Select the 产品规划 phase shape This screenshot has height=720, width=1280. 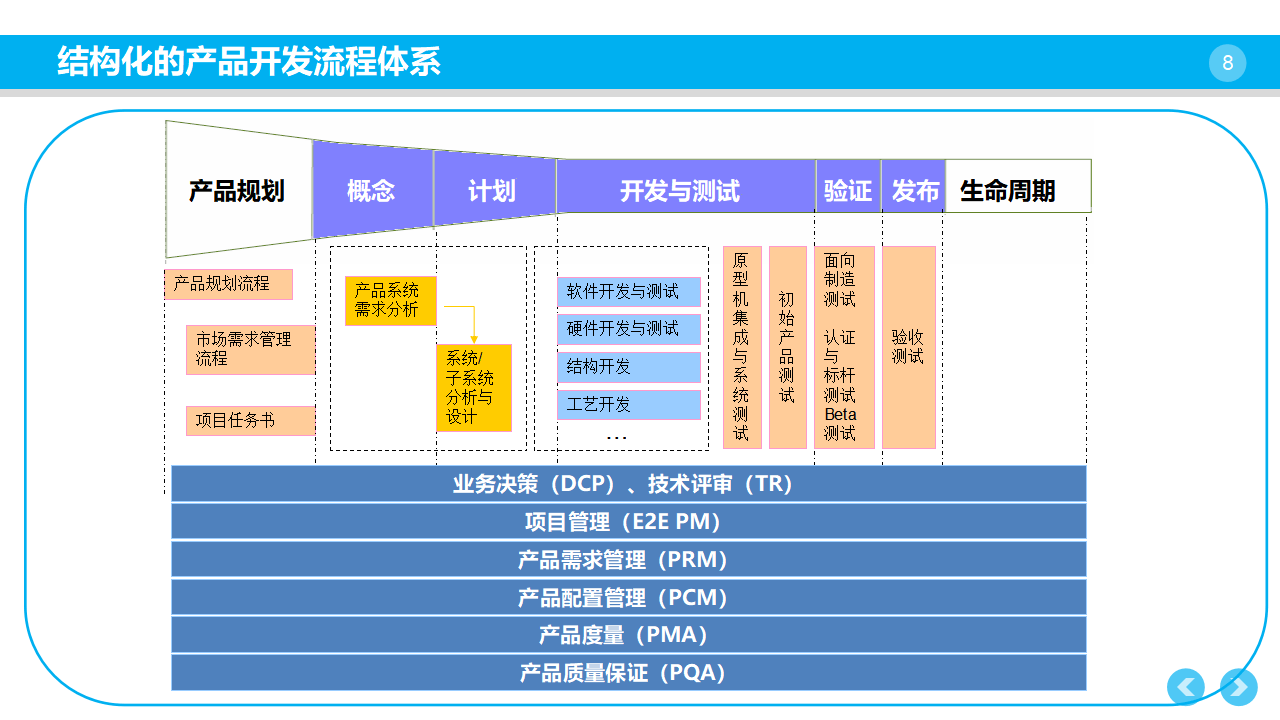pos(238,190)
